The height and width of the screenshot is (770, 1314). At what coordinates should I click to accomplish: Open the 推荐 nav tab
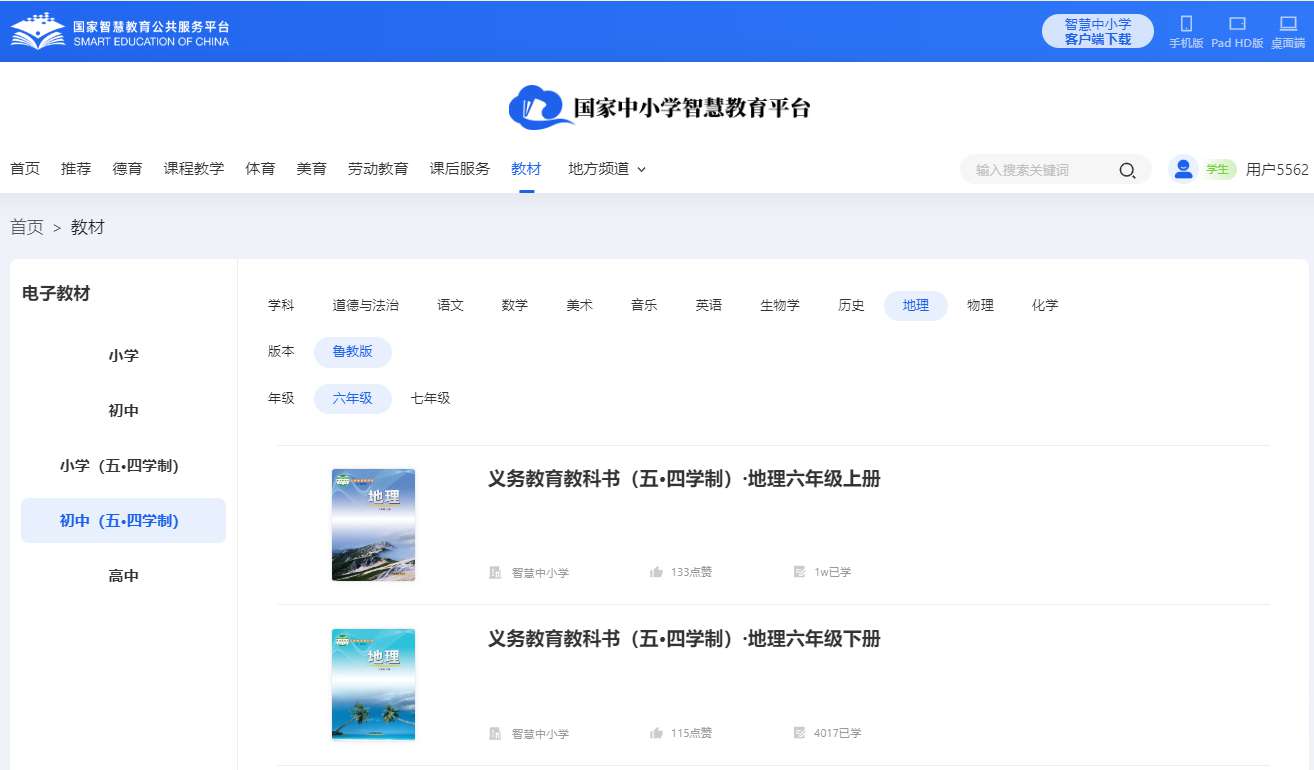[x=76, y=169]
